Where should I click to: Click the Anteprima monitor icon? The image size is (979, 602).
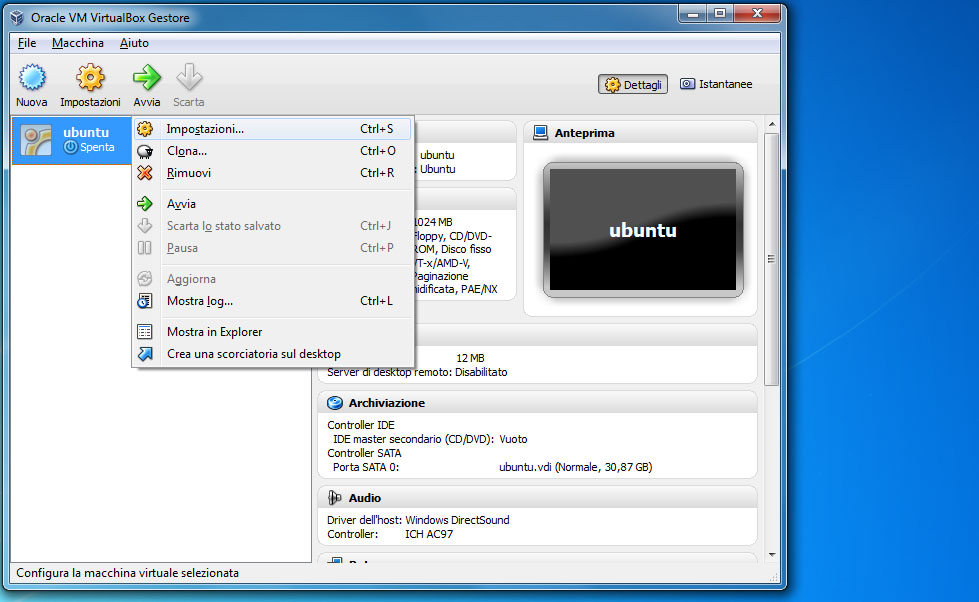(x=541, y=132)
